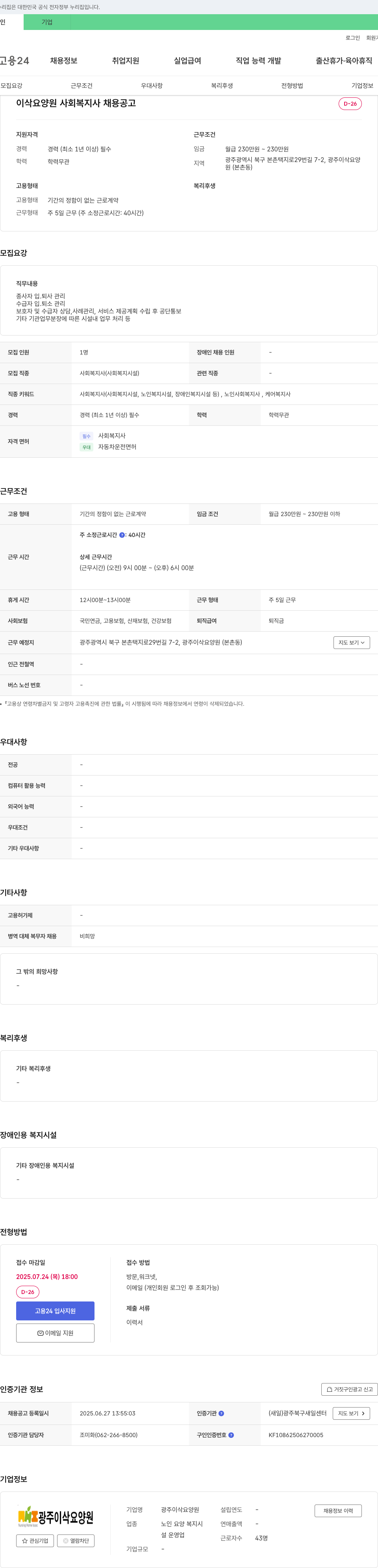Screen dimensions: 378x1568
Task: Click the 고용24 입사지원 button
Action: point(55,1311)
